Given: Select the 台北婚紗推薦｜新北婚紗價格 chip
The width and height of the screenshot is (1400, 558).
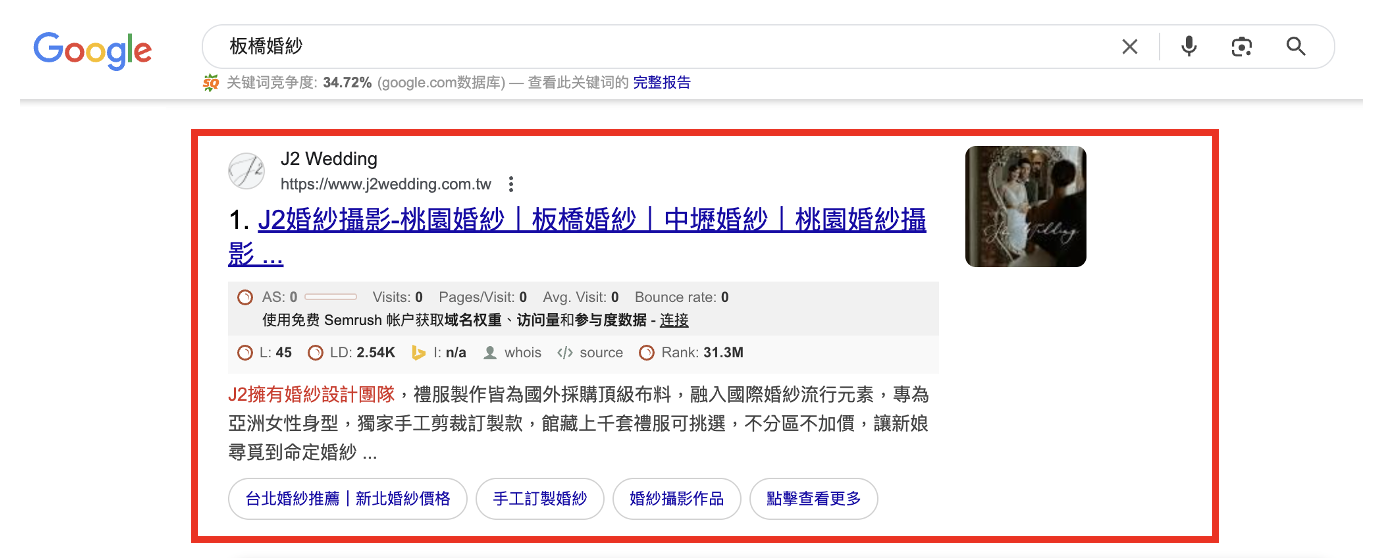Looking at the screenshot, I should (347, 499).
